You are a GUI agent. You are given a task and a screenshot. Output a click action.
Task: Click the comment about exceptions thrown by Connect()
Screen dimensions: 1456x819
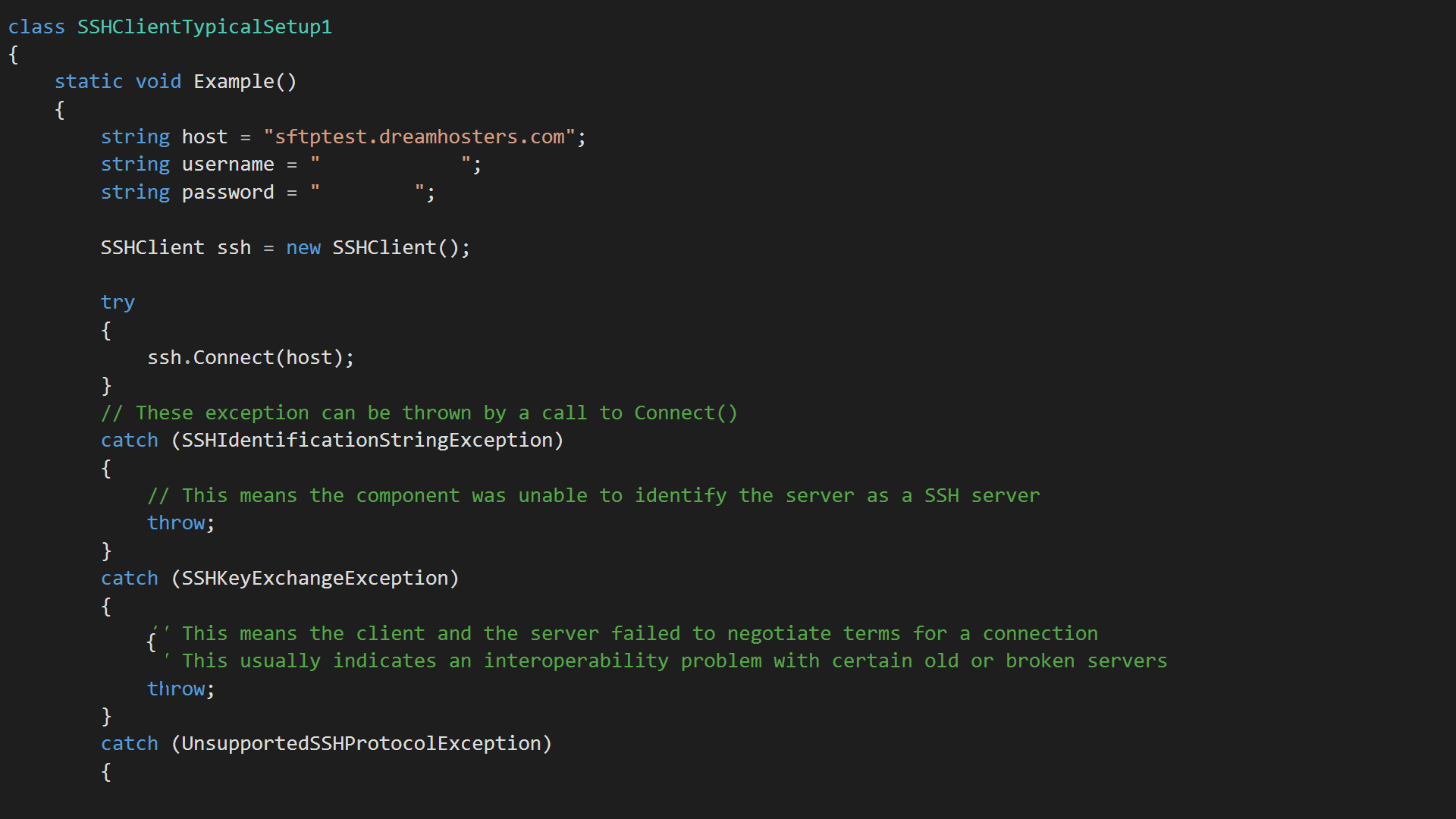tap(419, 413)
